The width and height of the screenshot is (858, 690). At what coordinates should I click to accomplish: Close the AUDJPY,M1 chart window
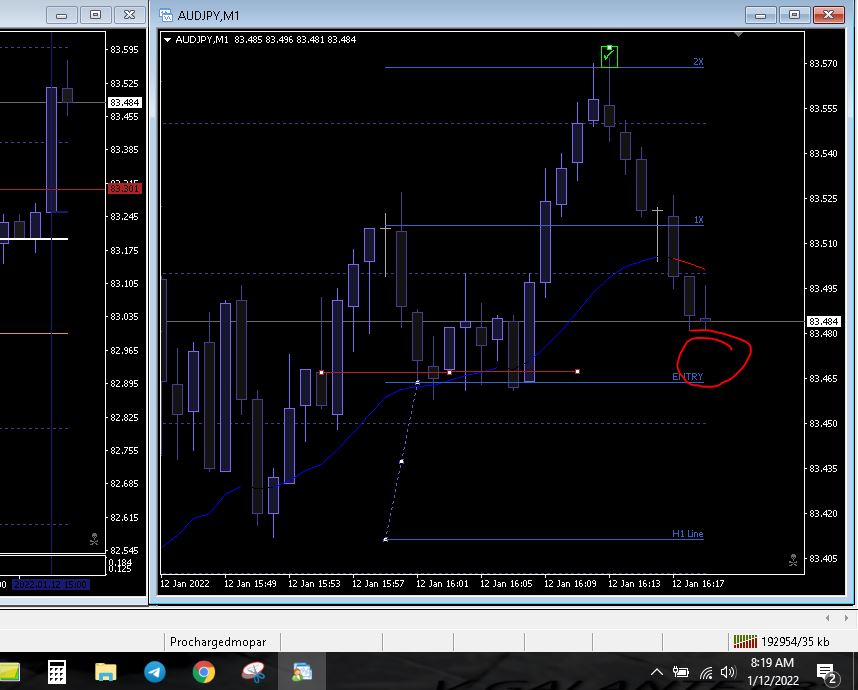(828, 15)
